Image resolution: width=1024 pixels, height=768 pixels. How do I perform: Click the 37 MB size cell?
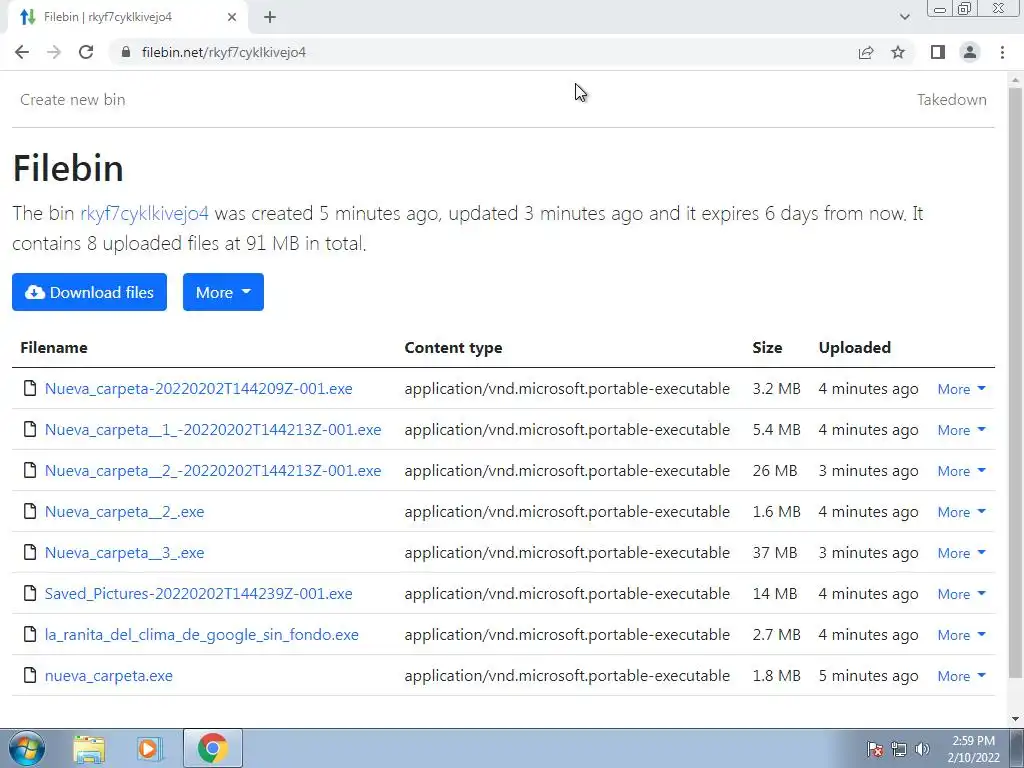click(x=775, y=553)
